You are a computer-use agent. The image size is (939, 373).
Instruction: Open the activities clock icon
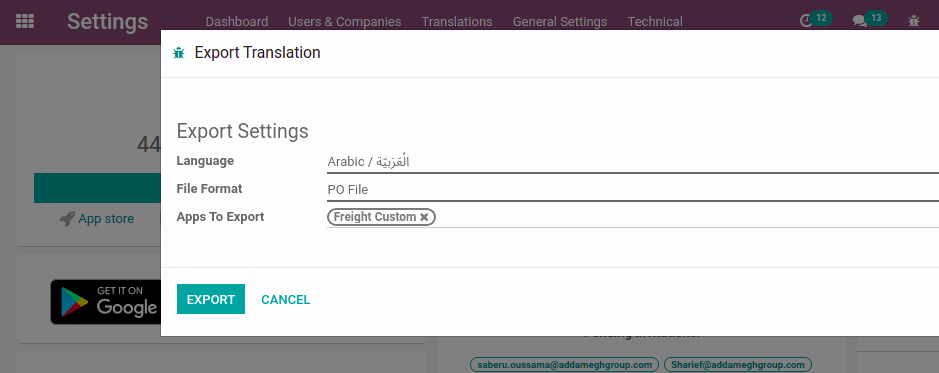pos(806,21)
